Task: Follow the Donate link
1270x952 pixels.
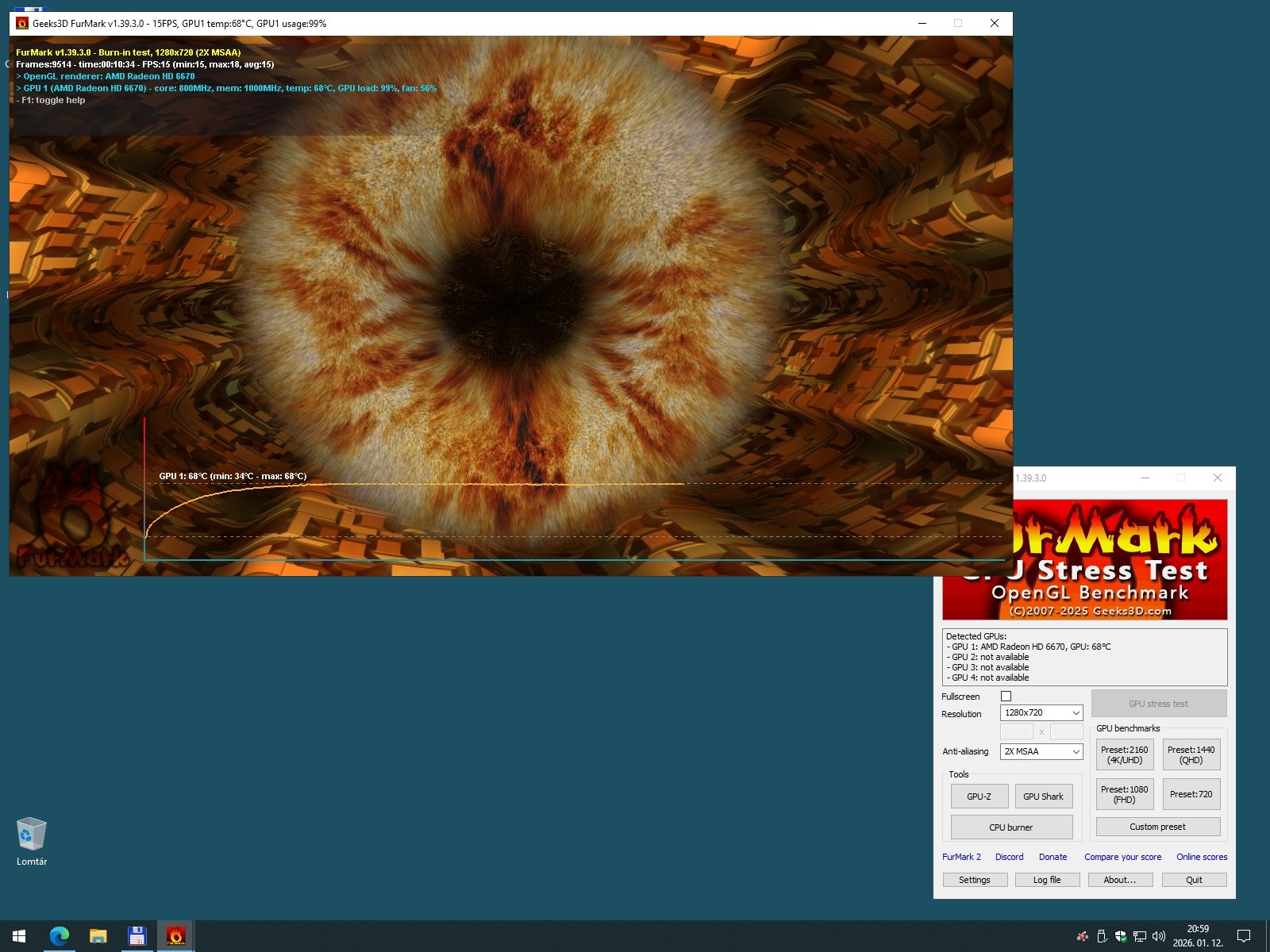Action: point(1053,857)
